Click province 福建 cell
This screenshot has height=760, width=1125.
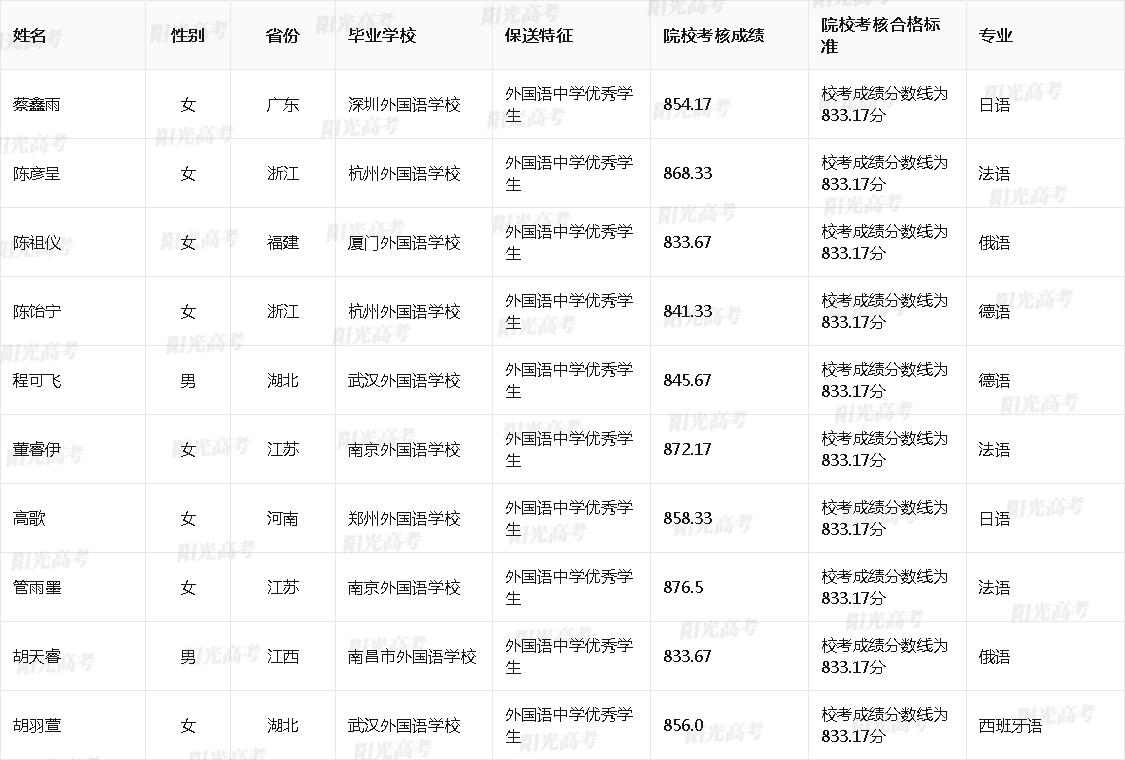tap(283, 243)
